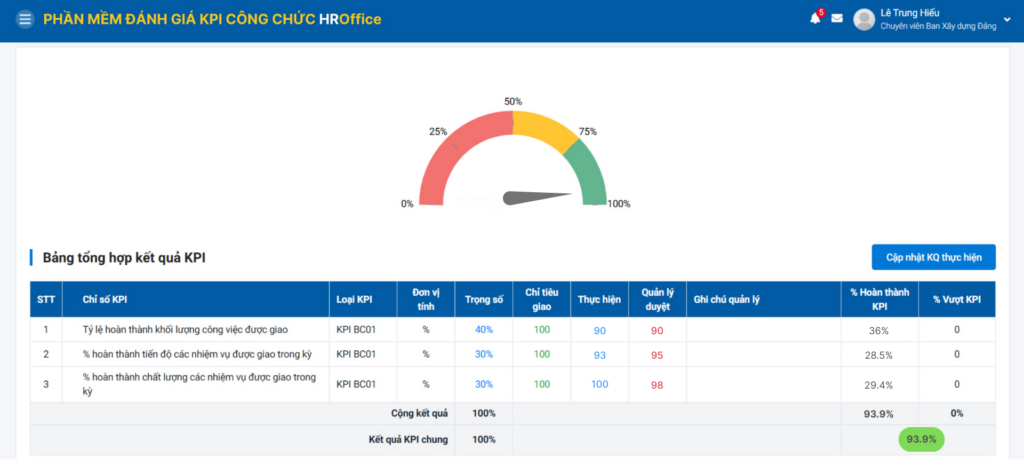Click the % Hoàn thành KPI column header

pyautogui.click(x=879, y=298)
